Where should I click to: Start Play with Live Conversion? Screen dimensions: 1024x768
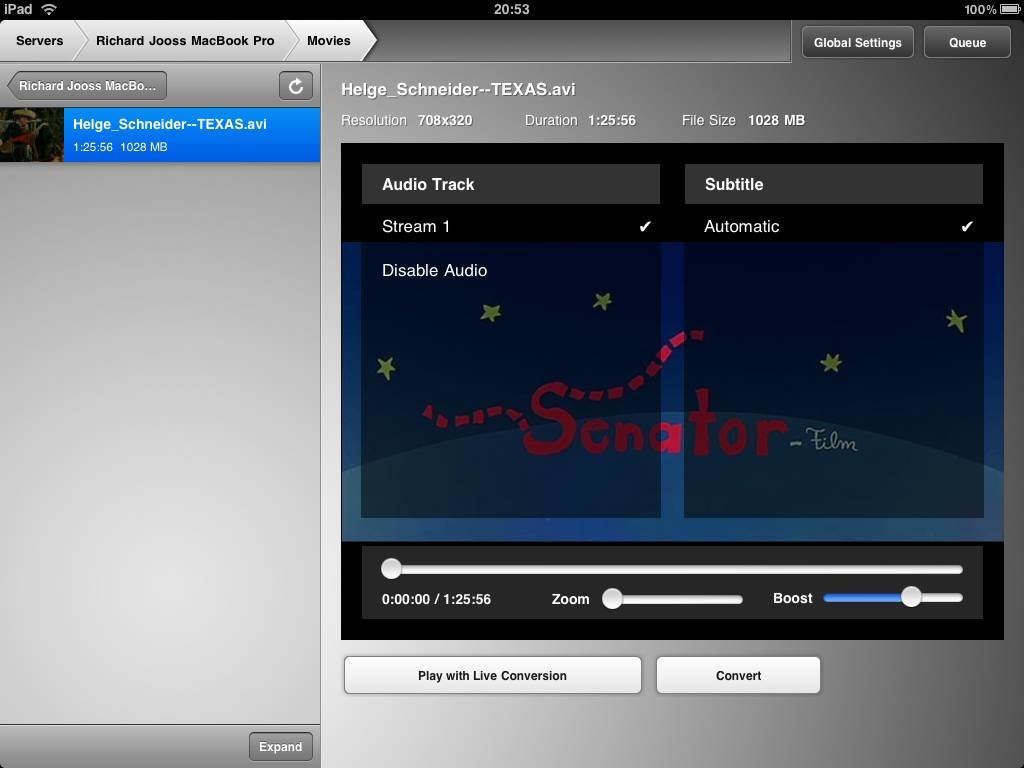492,675
